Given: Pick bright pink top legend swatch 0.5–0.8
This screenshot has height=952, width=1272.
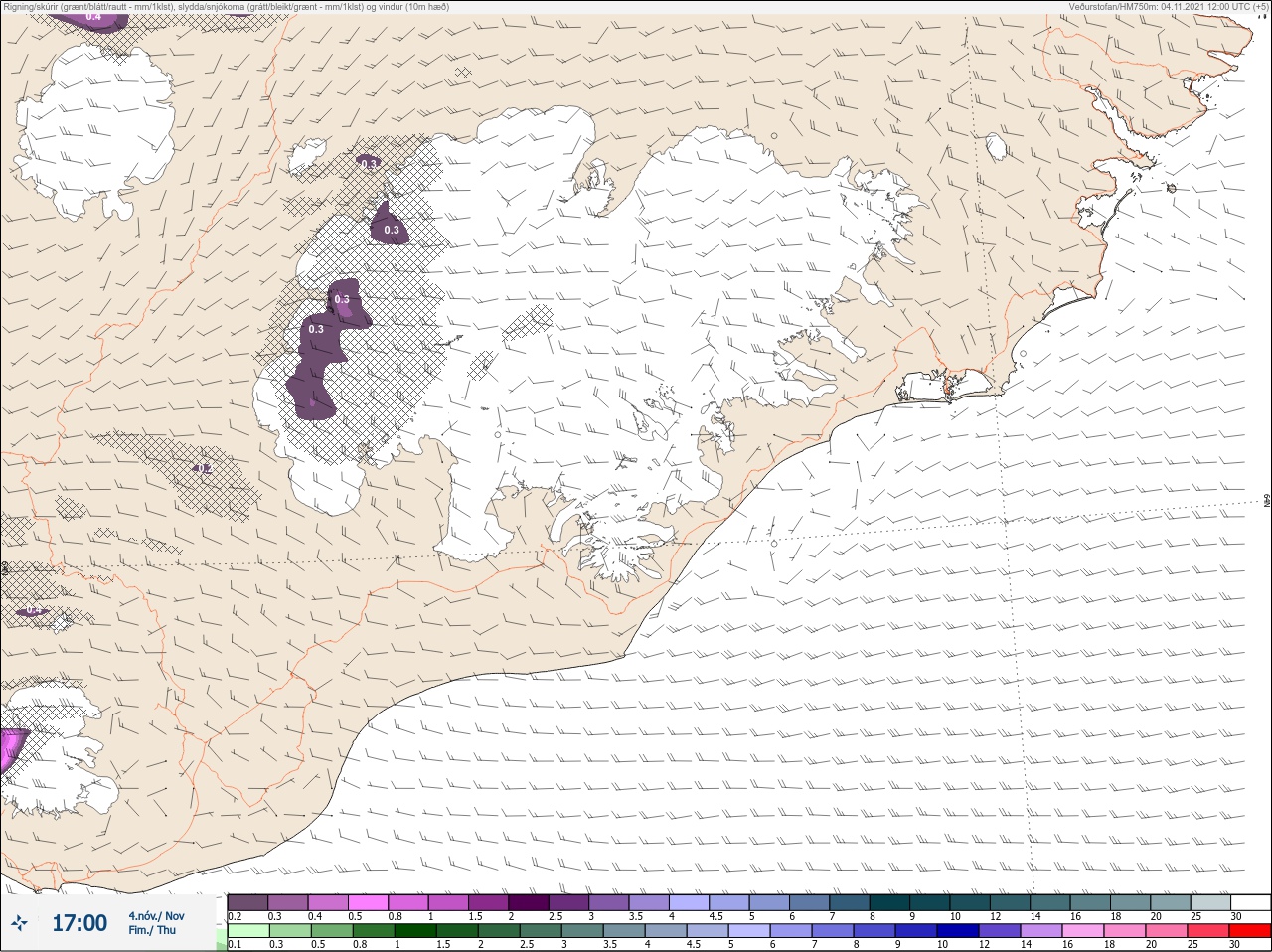Looking at the screenshot, I should (x=368, y=902).
